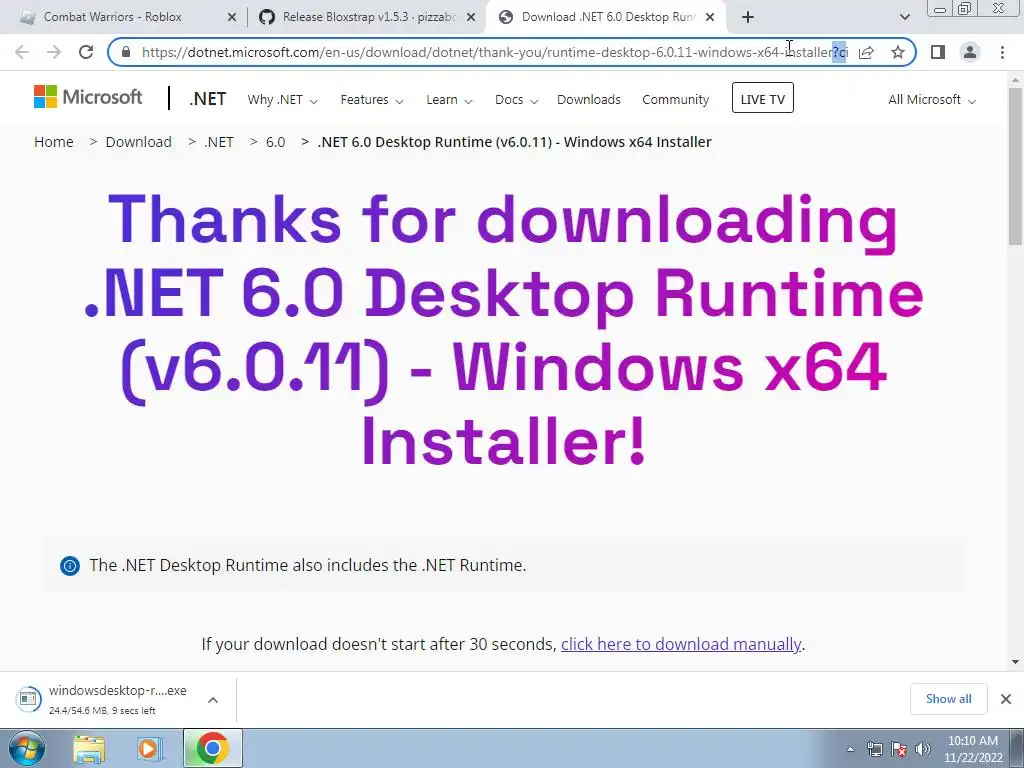The image size is (1024, 768).
Task: Open the Windows Start button
Action: point(27,748)
